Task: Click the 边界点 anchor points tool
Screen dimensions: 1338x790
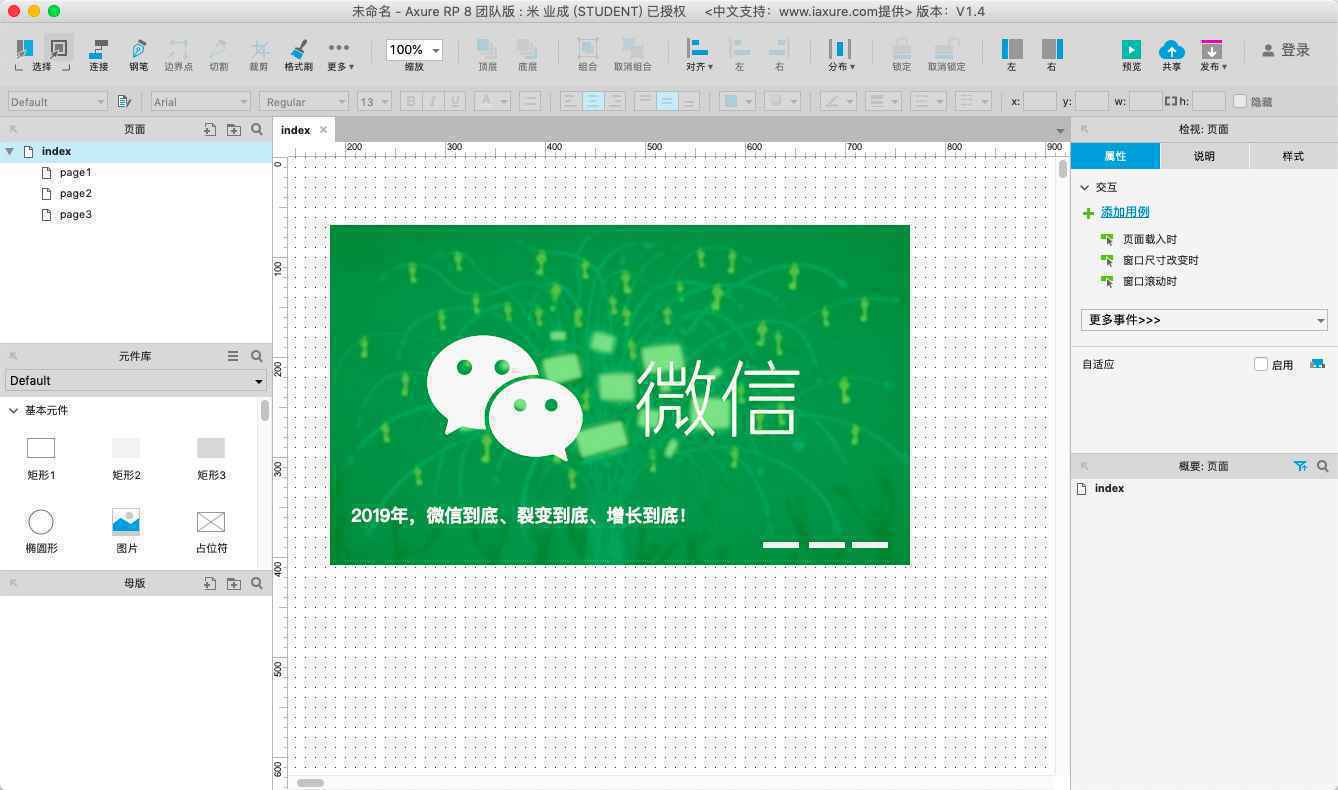Action: point(178,55)
